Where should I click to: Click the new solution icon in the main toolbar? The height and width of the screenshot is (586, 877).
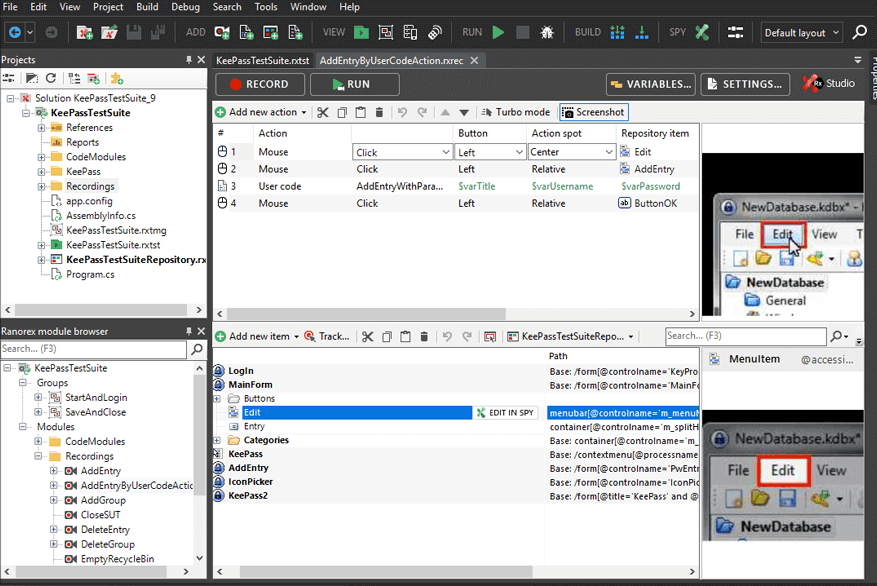pyautogui.click(x=84, y=32)
